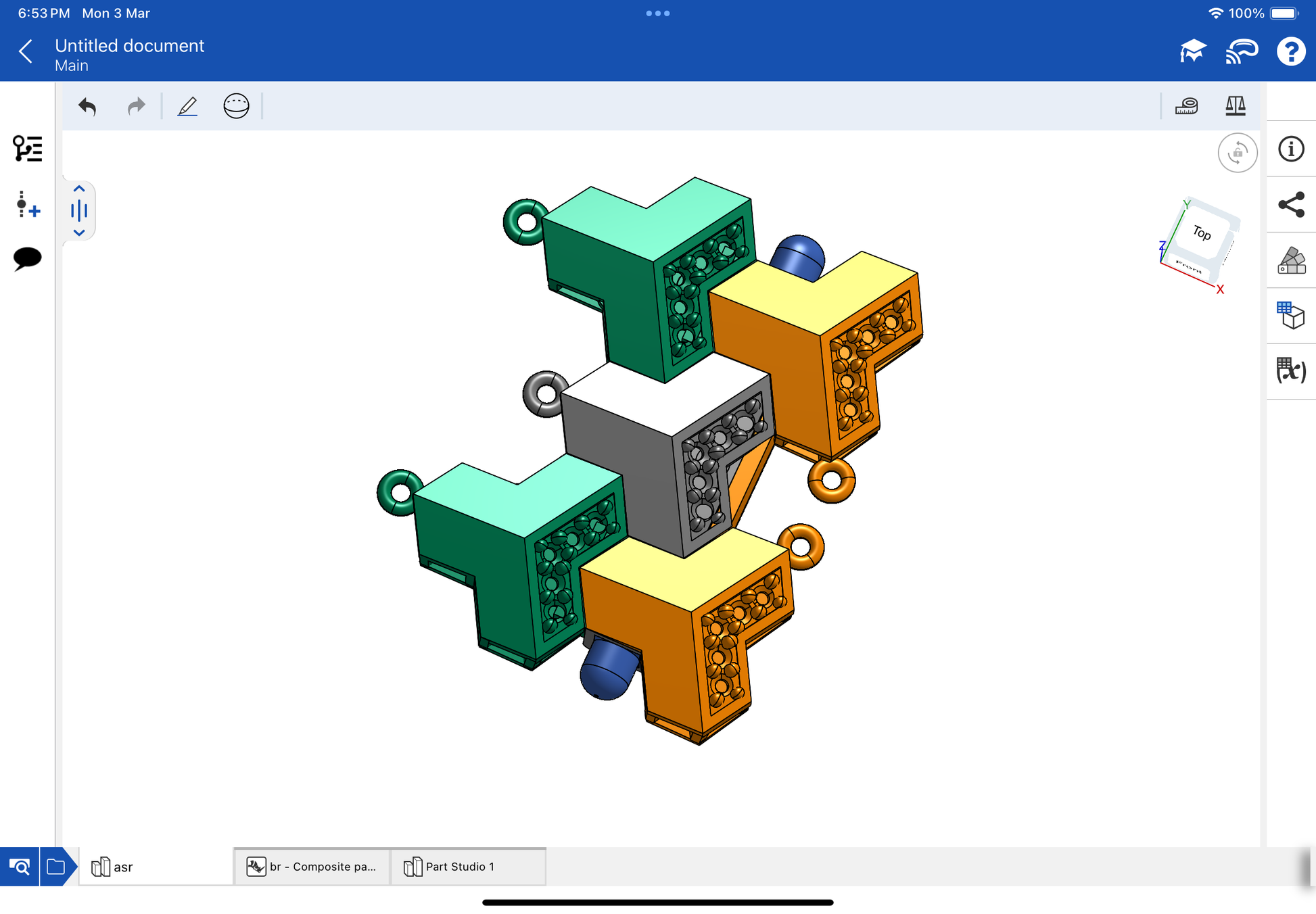This screenshot has height=914, width=1316.
Task: Open the feature list panel icon
Action: coord(28,148)
